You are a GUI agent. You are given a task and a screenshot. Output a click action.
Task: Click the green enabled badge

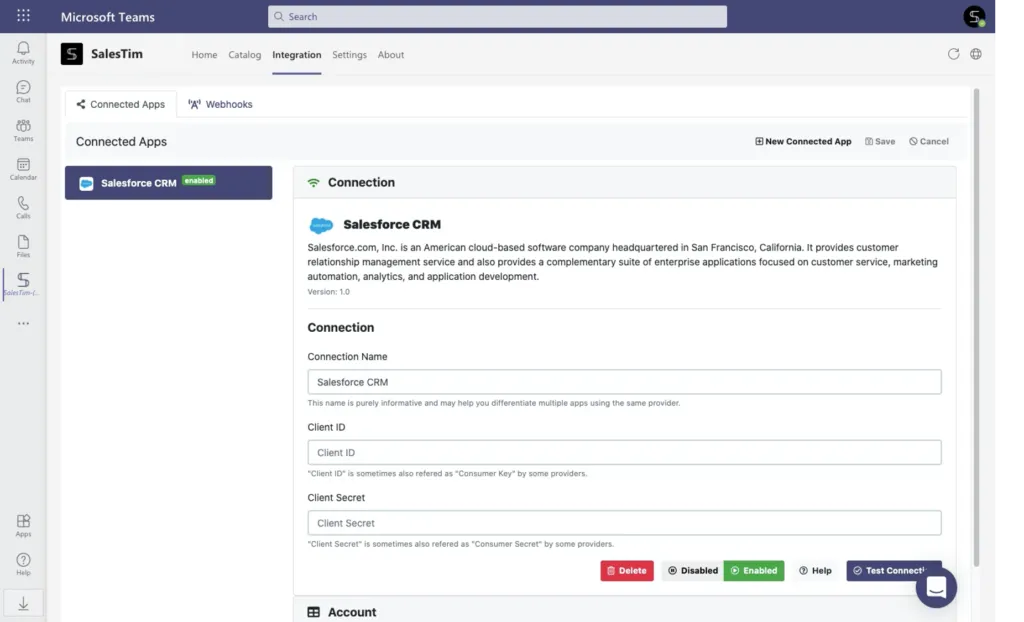pyautogui.click(x=199, y=180)
